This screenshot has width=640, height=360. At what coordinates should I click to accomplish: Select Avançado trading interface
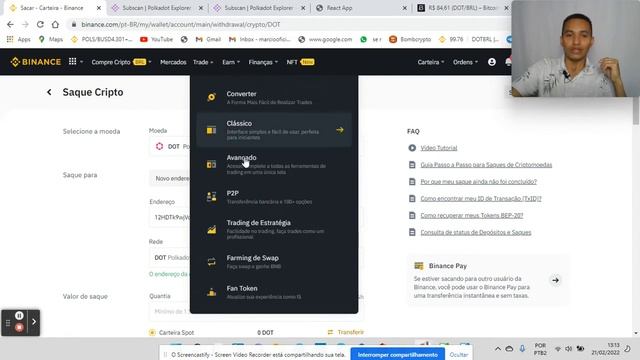(274, 164)
